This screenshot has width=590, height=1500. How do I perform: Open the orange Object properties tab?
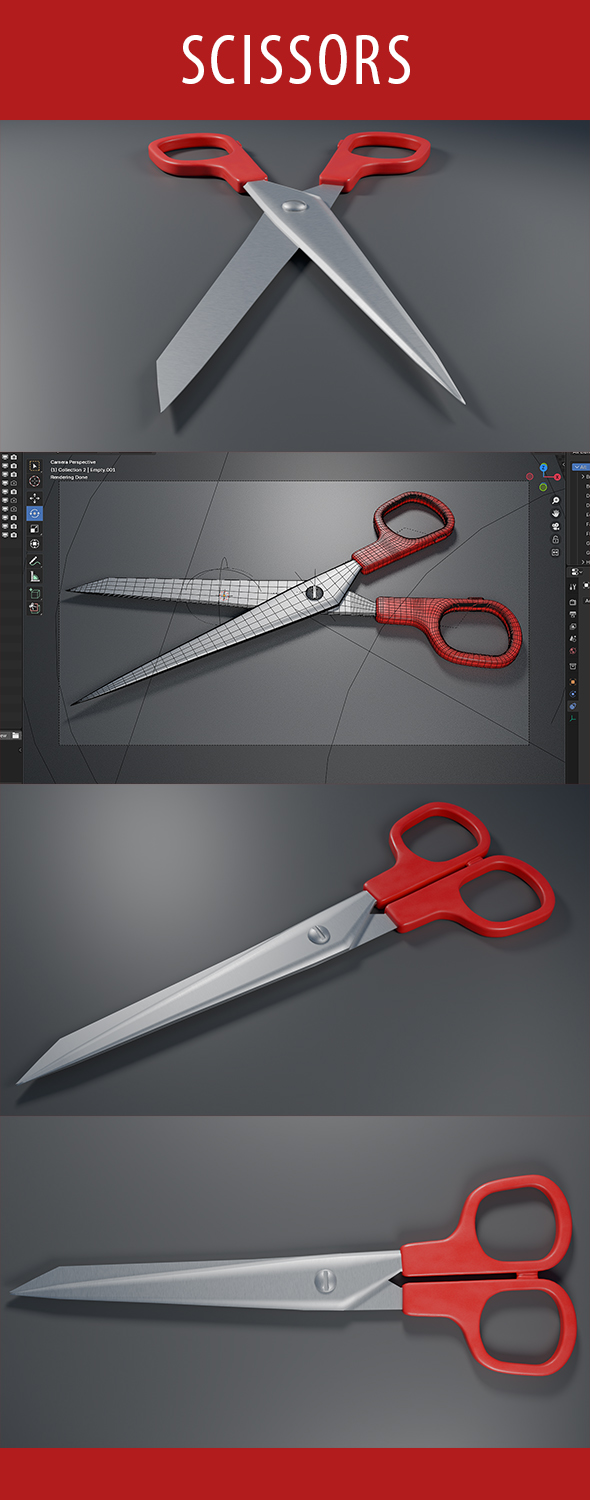573,682
